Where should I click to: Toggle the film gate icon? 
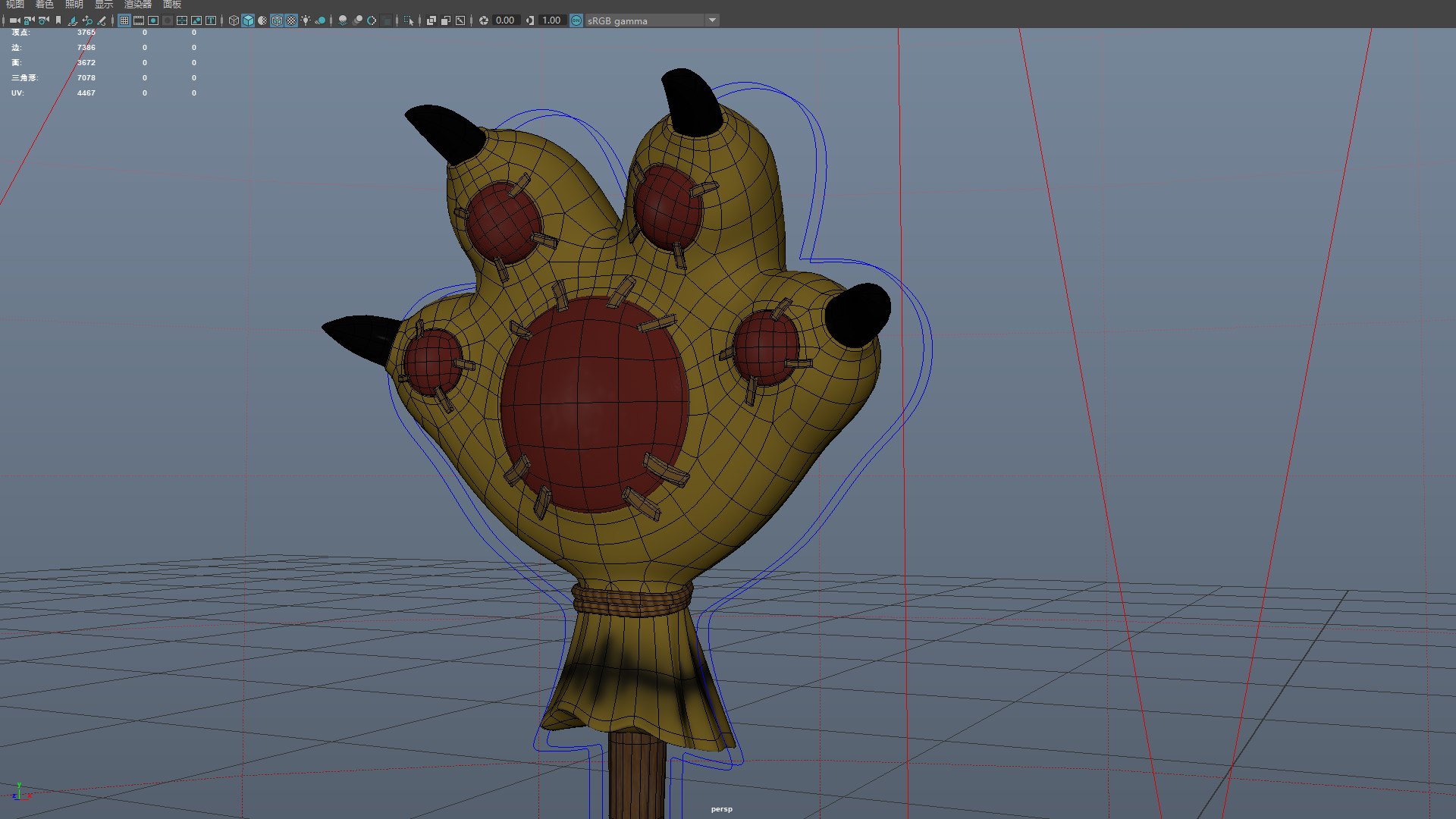139,20
